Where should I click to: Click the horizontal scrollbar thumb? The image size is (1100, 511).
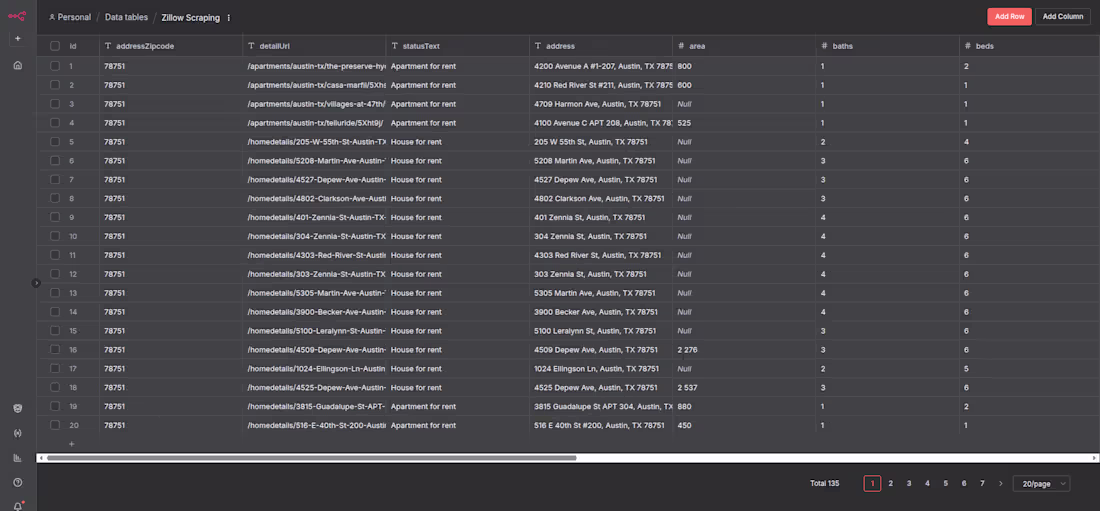coord(311,458)
